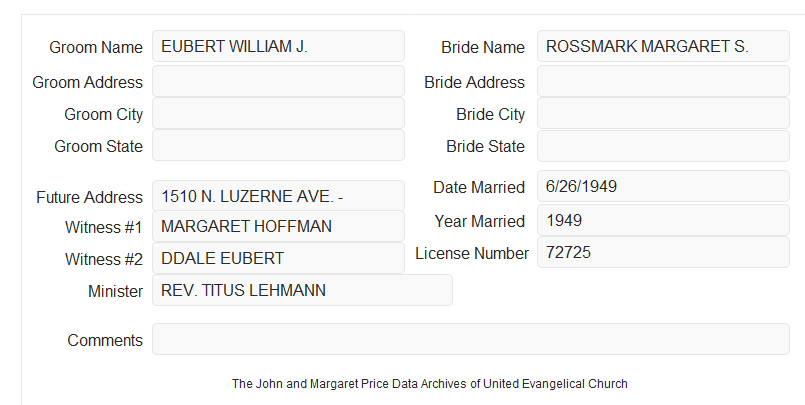Click the empty Bride Address field

pyautogui.click(x=663, y=81)
